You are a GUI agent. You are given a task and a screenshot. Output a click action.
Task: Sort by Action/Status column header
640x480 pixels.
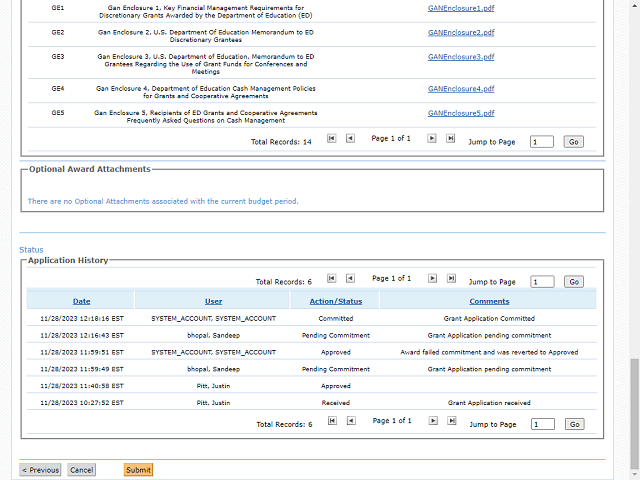tap(335, 301)
